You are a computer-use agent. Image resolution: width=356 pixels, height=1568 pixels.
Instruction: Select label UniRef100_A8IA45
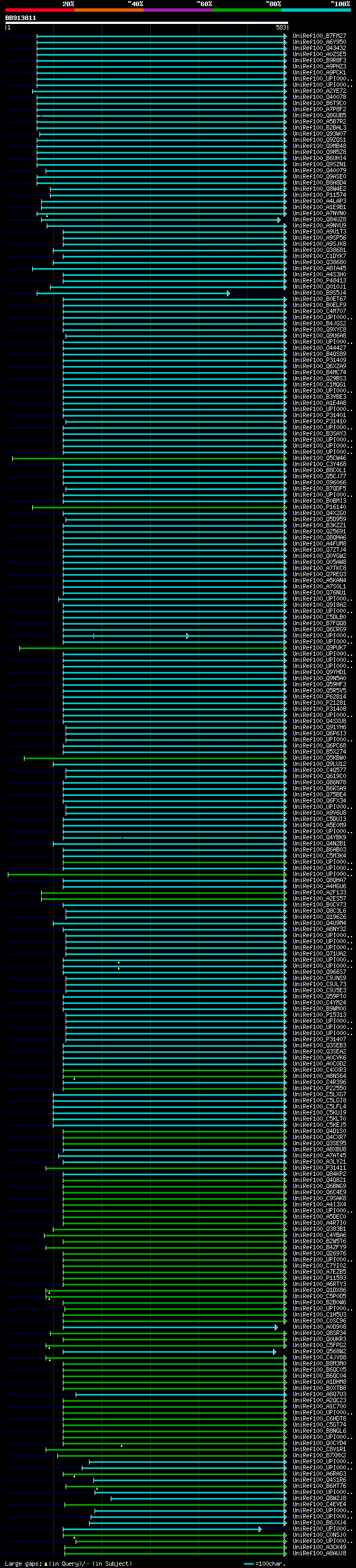(319, 269)
